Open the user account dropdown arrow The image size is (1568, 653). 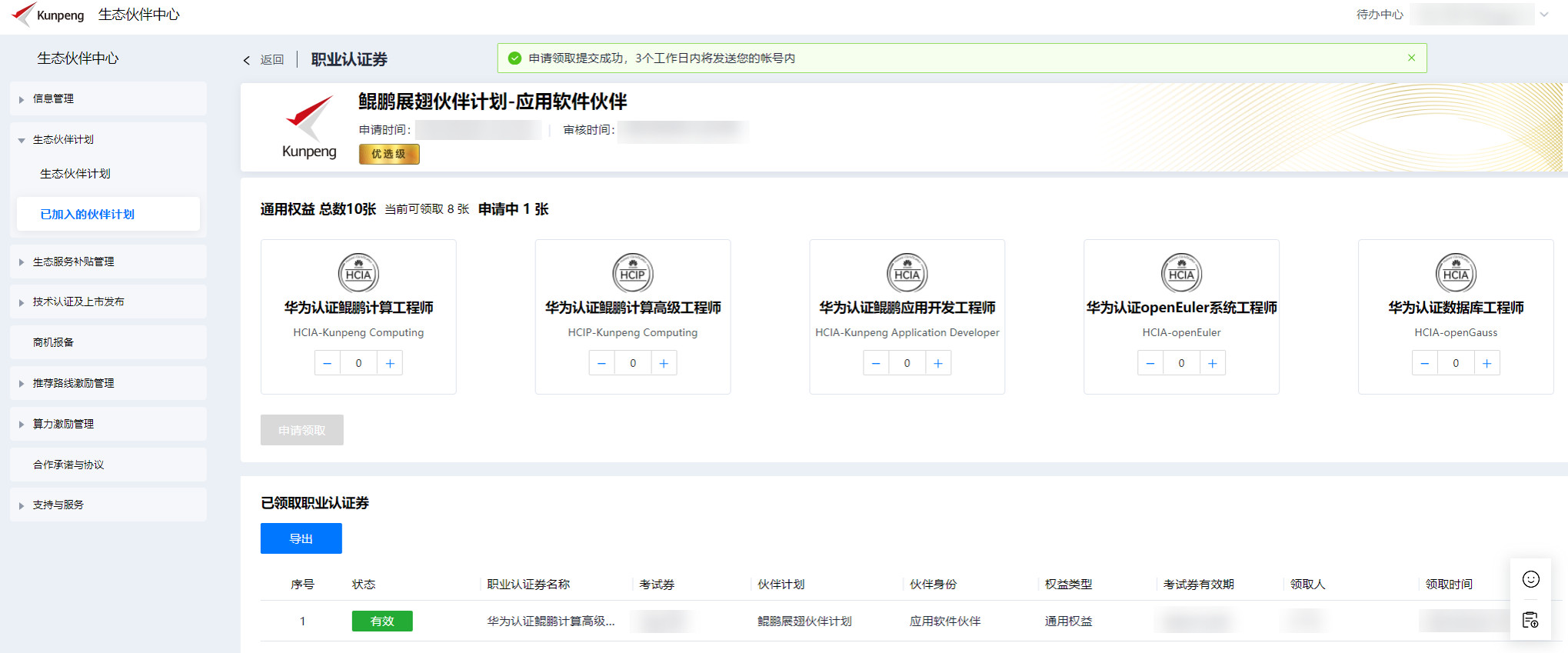1543,15
